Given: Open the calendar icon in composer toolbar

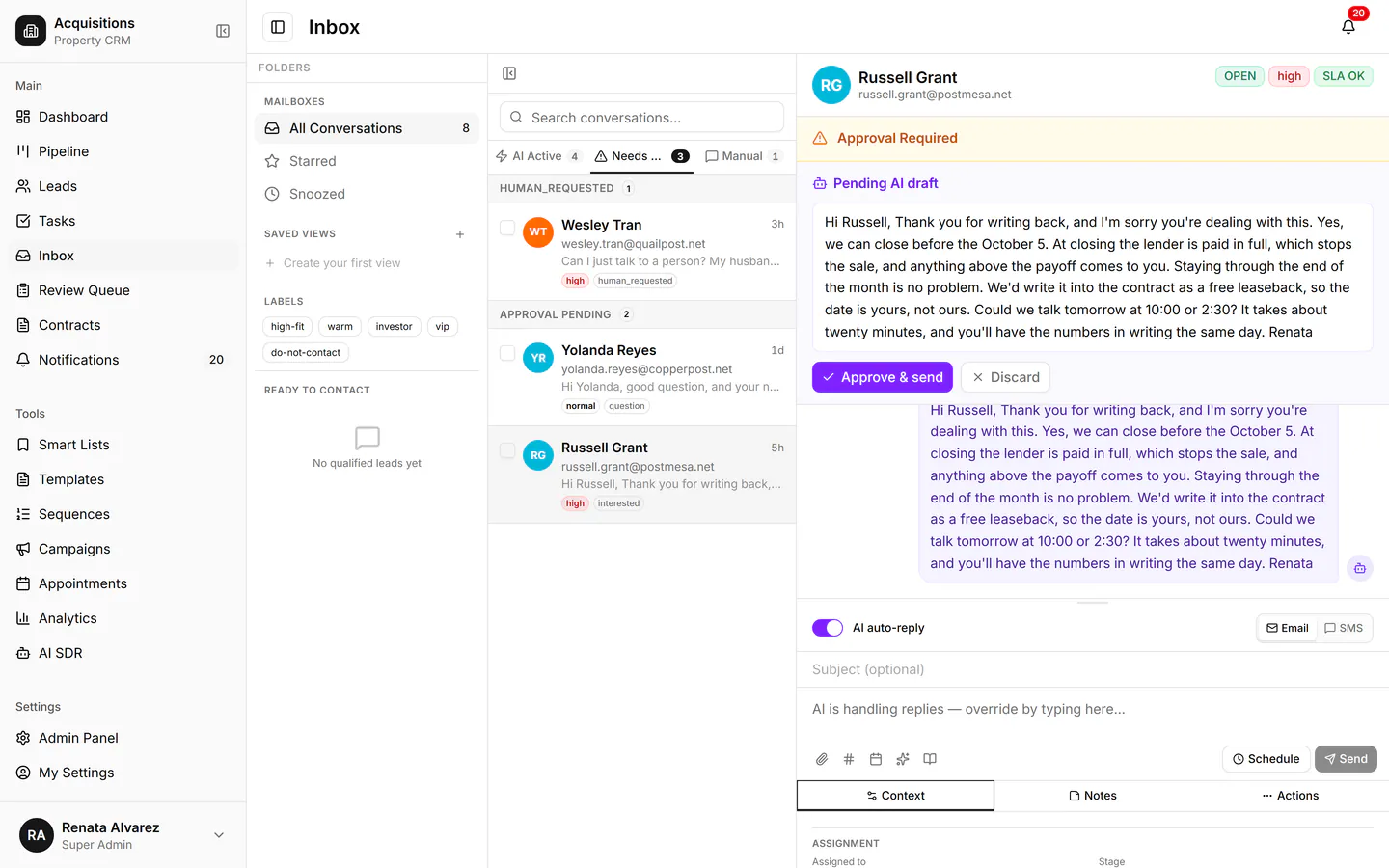Looking at the screenshot, I should [876, 759].
